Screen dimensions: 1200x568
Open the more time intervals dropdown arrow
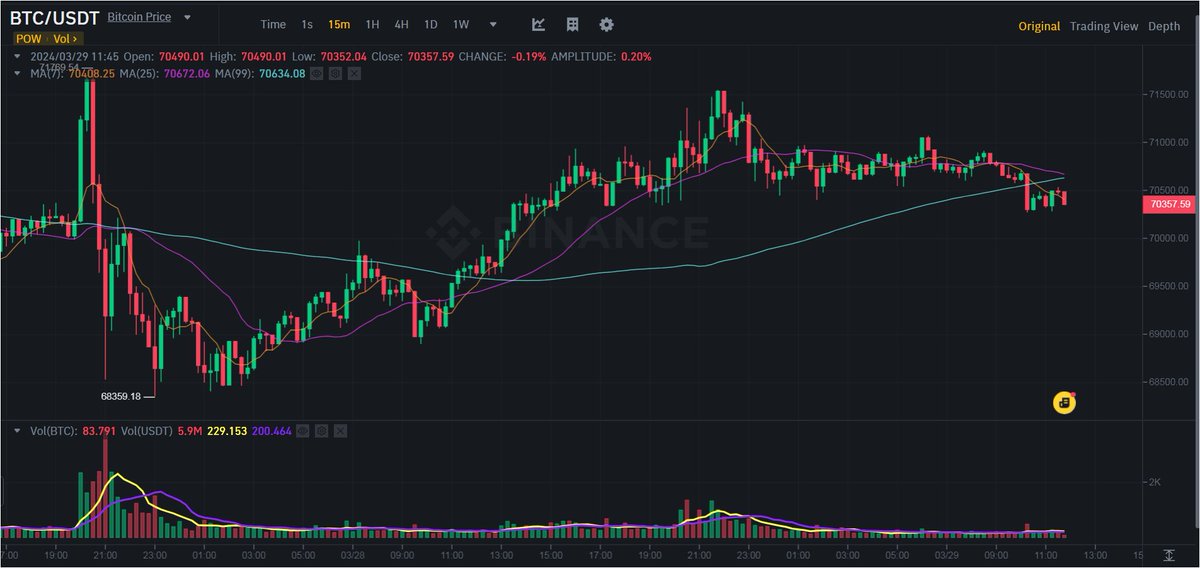(493, 25)
